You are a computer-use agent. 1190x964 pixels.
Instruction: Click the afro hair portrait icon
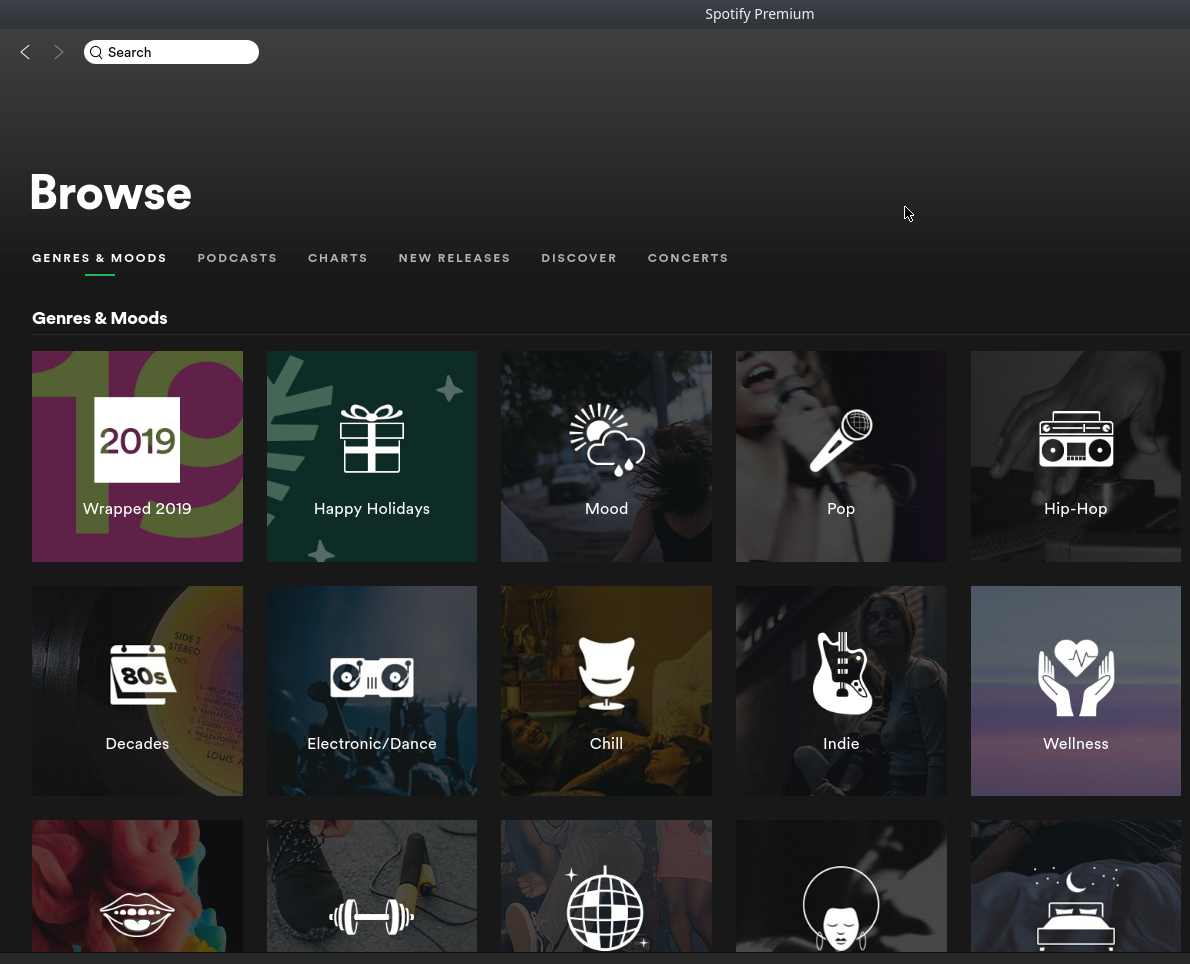(x=841, y=908)
